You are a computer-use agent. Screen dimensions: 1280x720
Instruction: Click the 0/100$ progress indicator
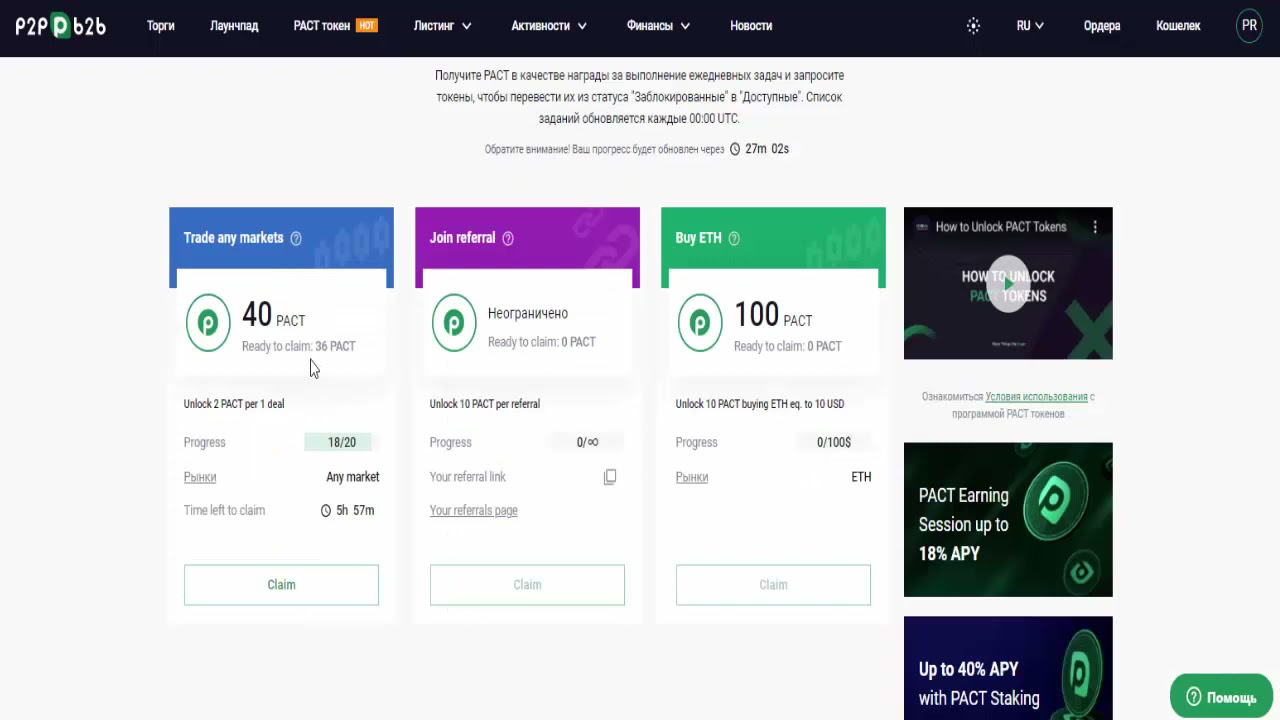[834, 442]
